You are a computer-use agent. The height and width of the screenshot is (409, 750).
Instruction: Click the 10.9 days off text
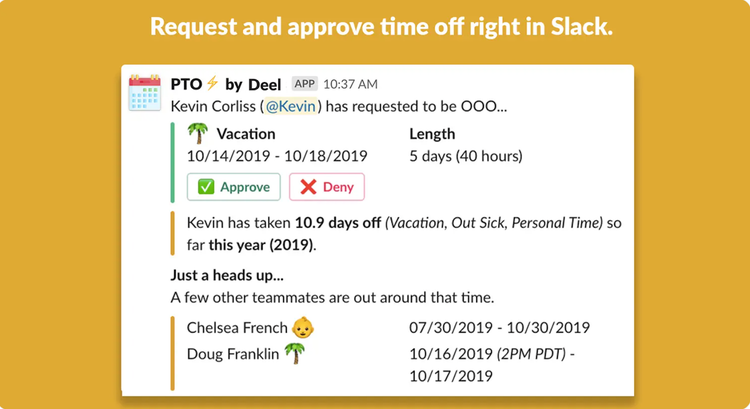[338, 222]
